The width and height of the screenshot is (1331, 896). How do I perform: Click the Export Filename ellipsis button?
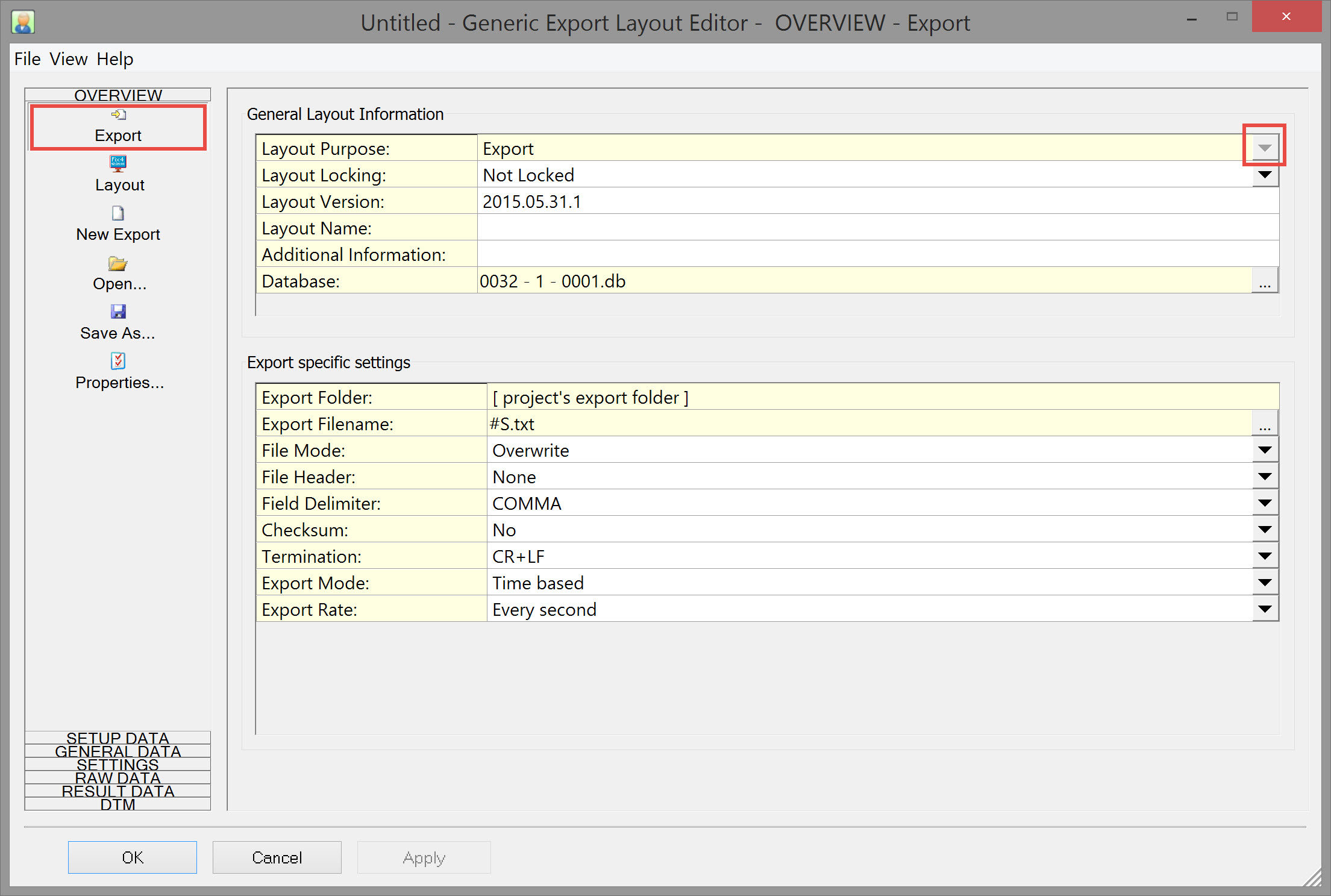(x=1265, y=424)
